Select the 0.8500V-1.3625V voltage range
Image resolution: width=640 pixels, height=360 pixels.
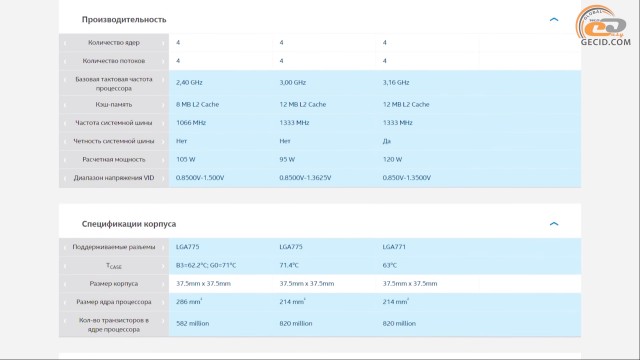coord(305,178)
